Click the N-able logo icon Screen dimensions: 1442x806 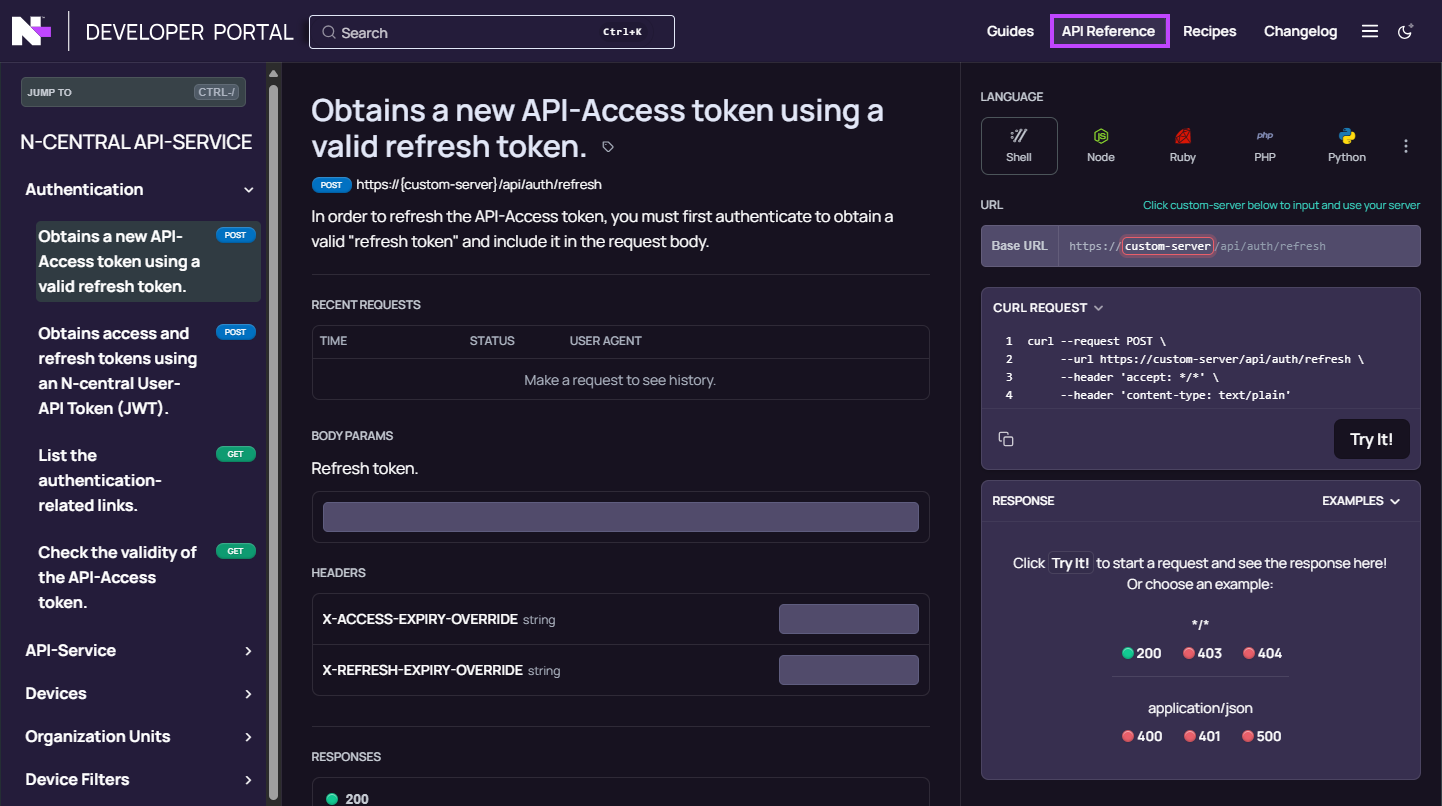(x=30, y=31)
